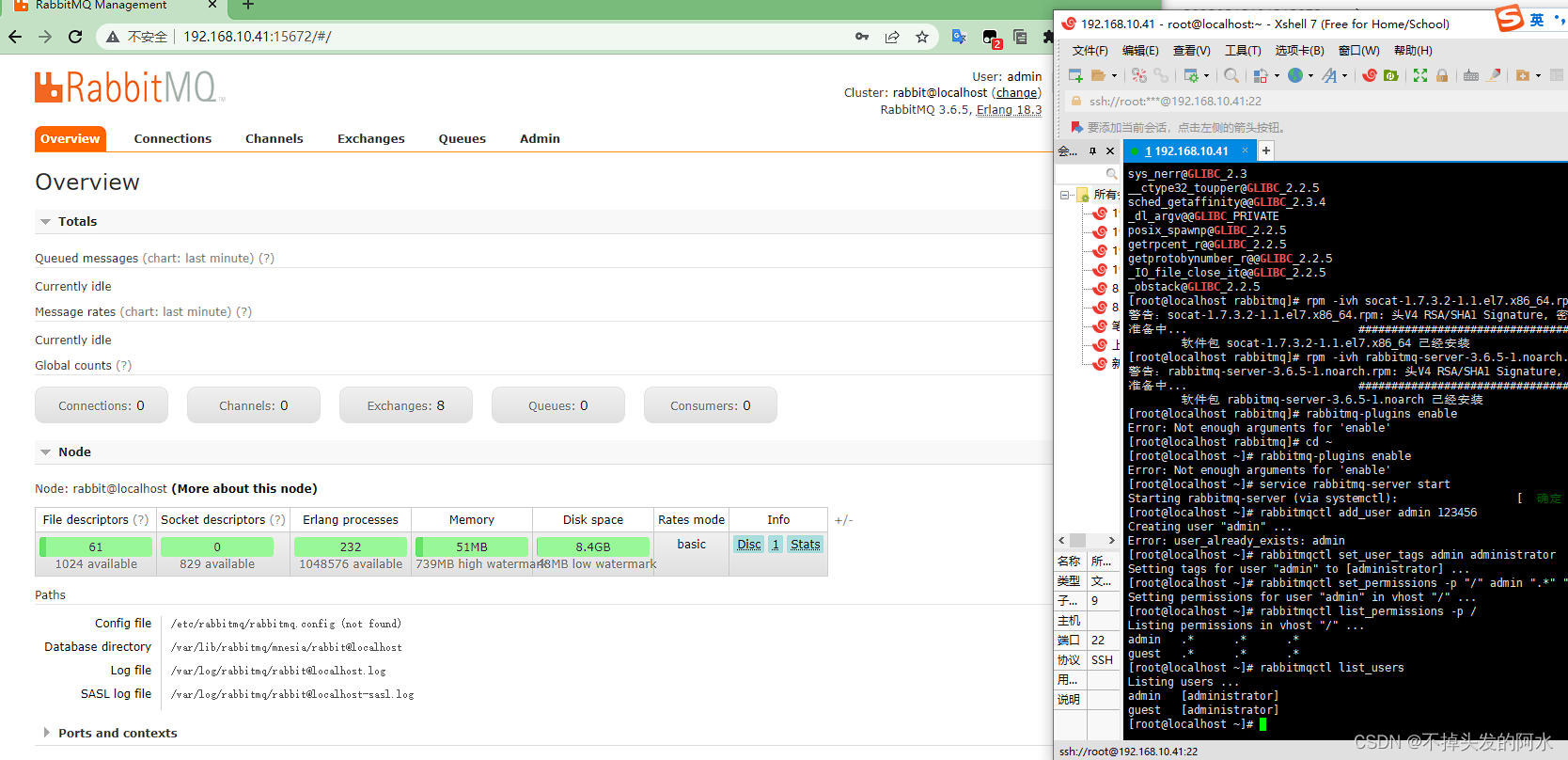Click New Session icon in Xshell toolbar
1568x760 pixels.
1075,75
